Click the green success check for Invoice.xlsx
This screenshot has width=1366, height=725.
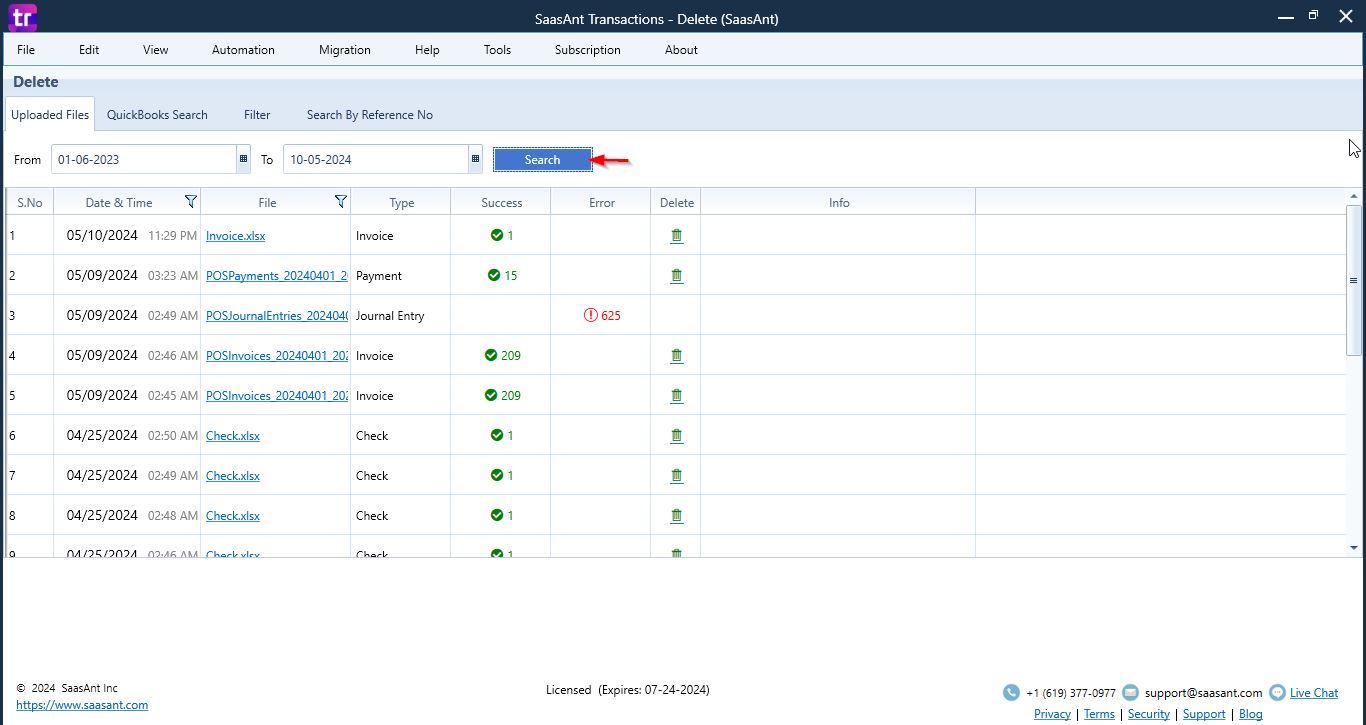496,235
